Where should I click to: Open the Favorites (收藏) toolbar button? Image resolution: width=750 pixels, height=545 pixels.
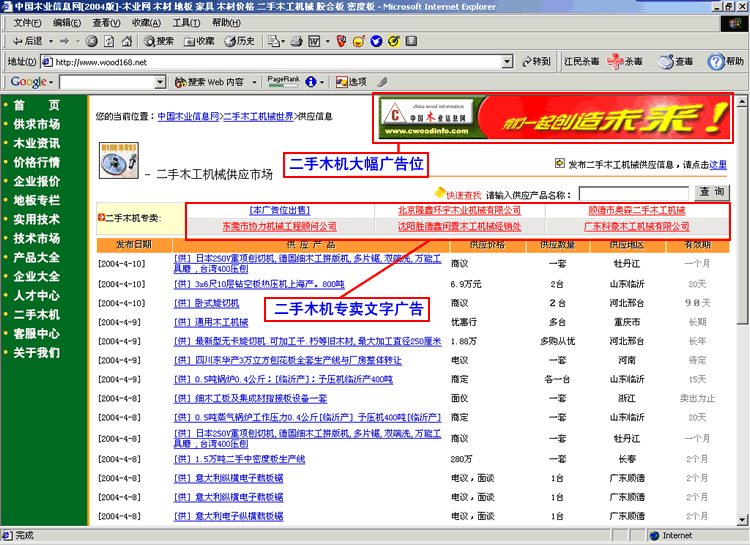pyautogui.click(x=198, y=41)
